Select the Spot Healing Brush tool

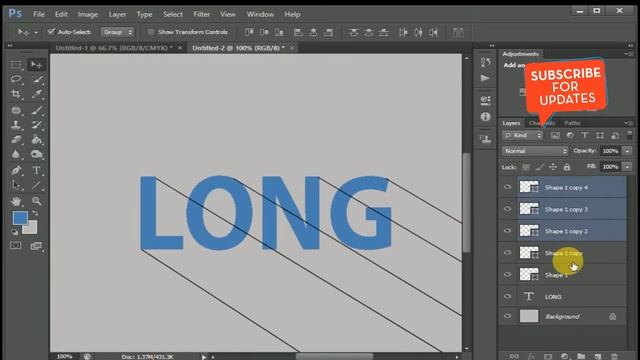pyautogui.click(x=16, y=110)
